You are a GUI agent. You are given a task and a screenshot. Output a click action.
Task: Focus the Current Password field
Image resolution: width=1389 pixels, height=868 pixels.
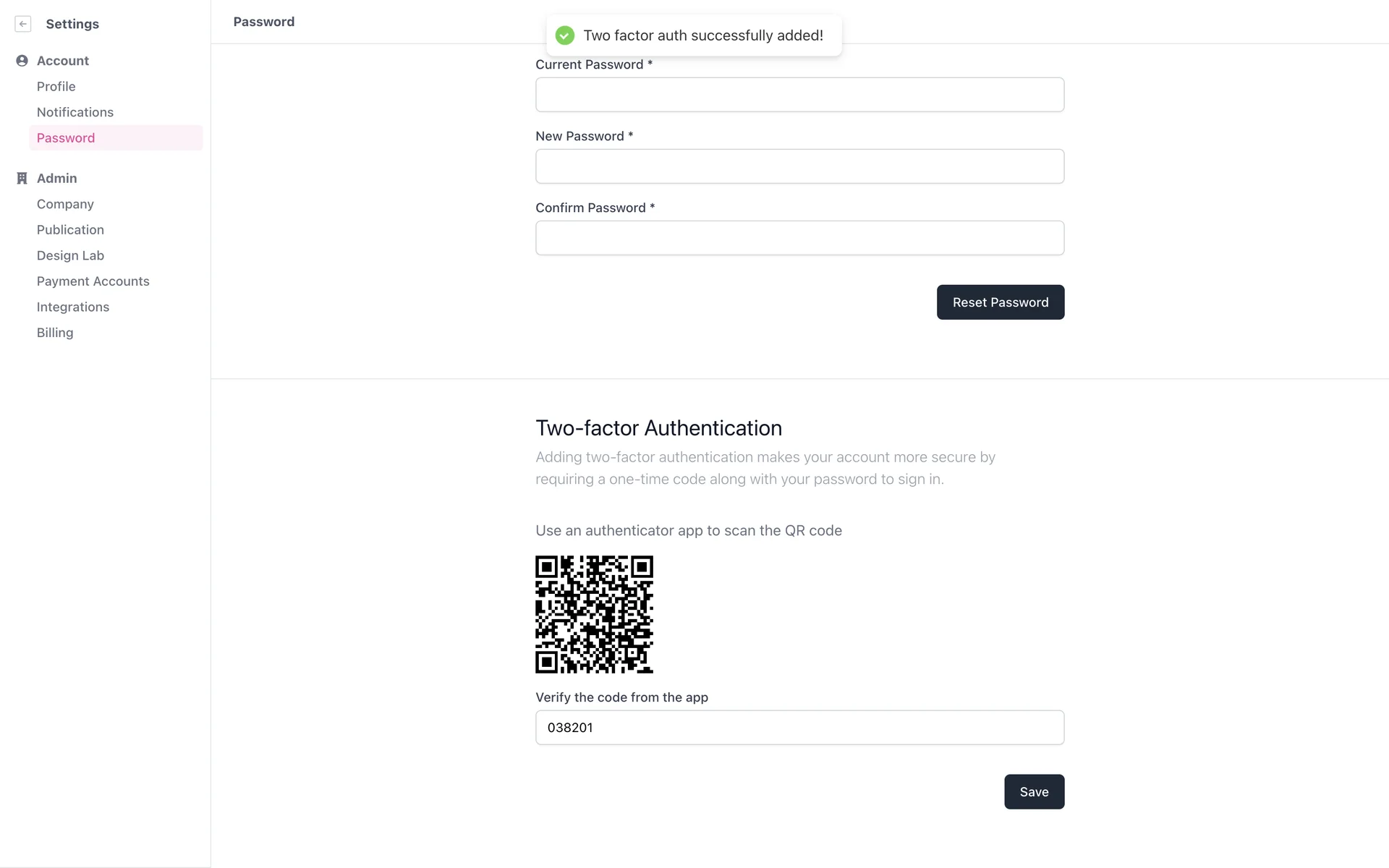(799, 95)
